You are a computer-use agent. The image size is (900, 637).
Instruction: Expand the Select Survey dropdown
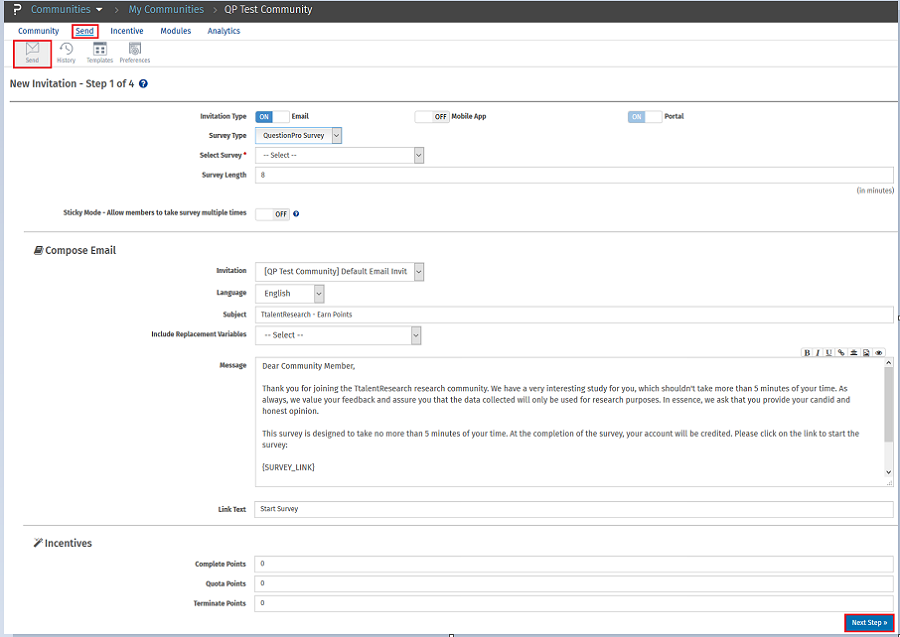tap(419, 155)
